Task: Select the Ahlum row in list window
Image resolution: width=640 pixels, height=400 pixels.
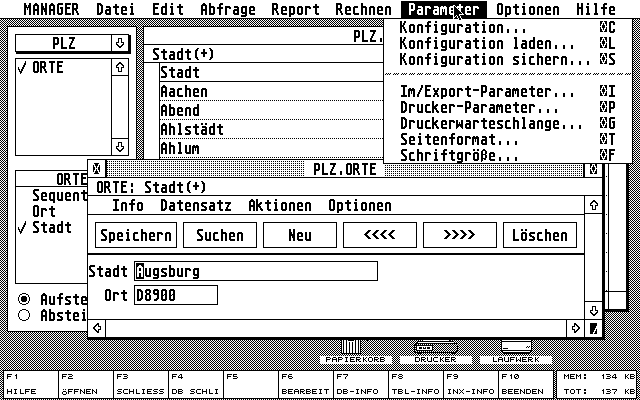Action: [x=271, y=148]
